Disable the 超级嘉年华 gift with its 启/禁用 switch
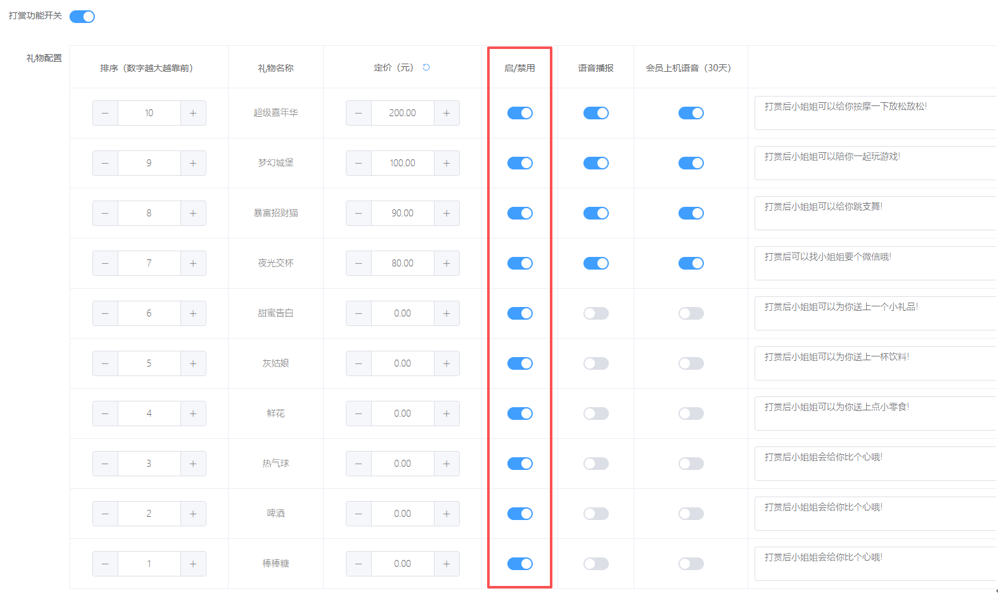The image size is (998, 593). [x=520, y=113]
